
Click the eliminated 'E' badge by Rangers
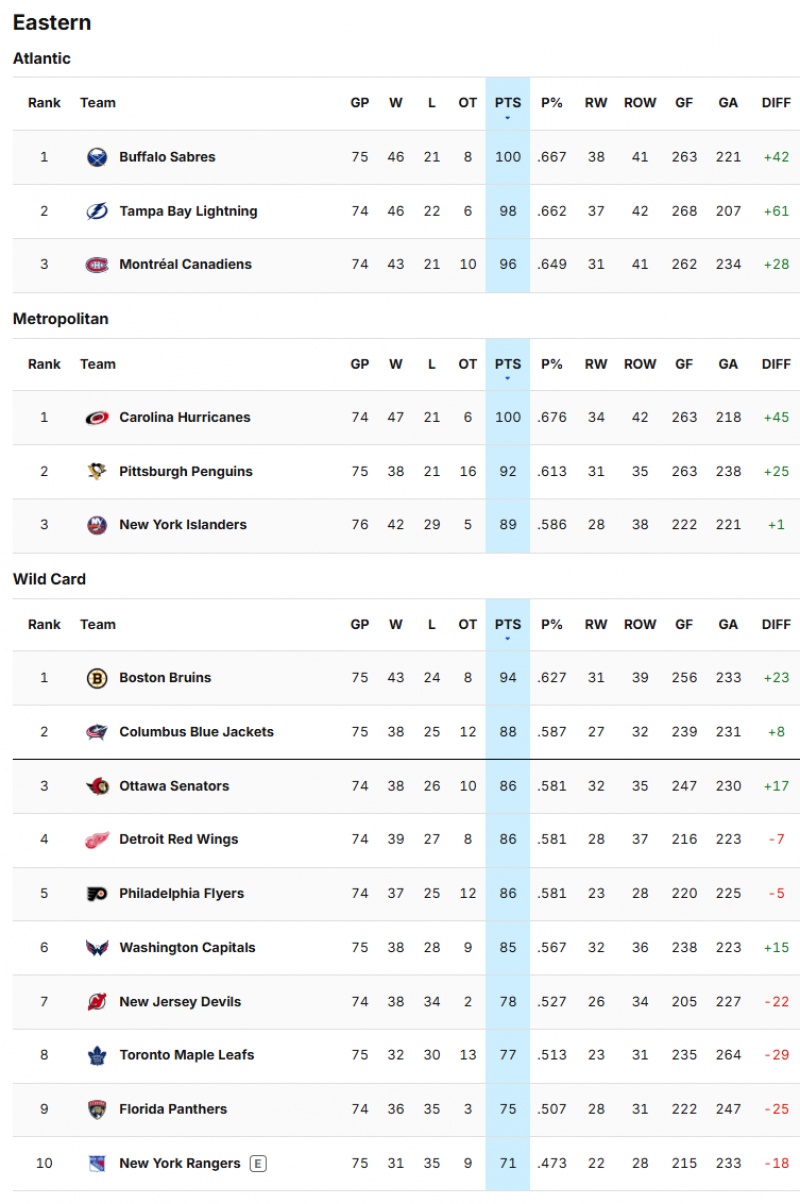point(258,1163)
